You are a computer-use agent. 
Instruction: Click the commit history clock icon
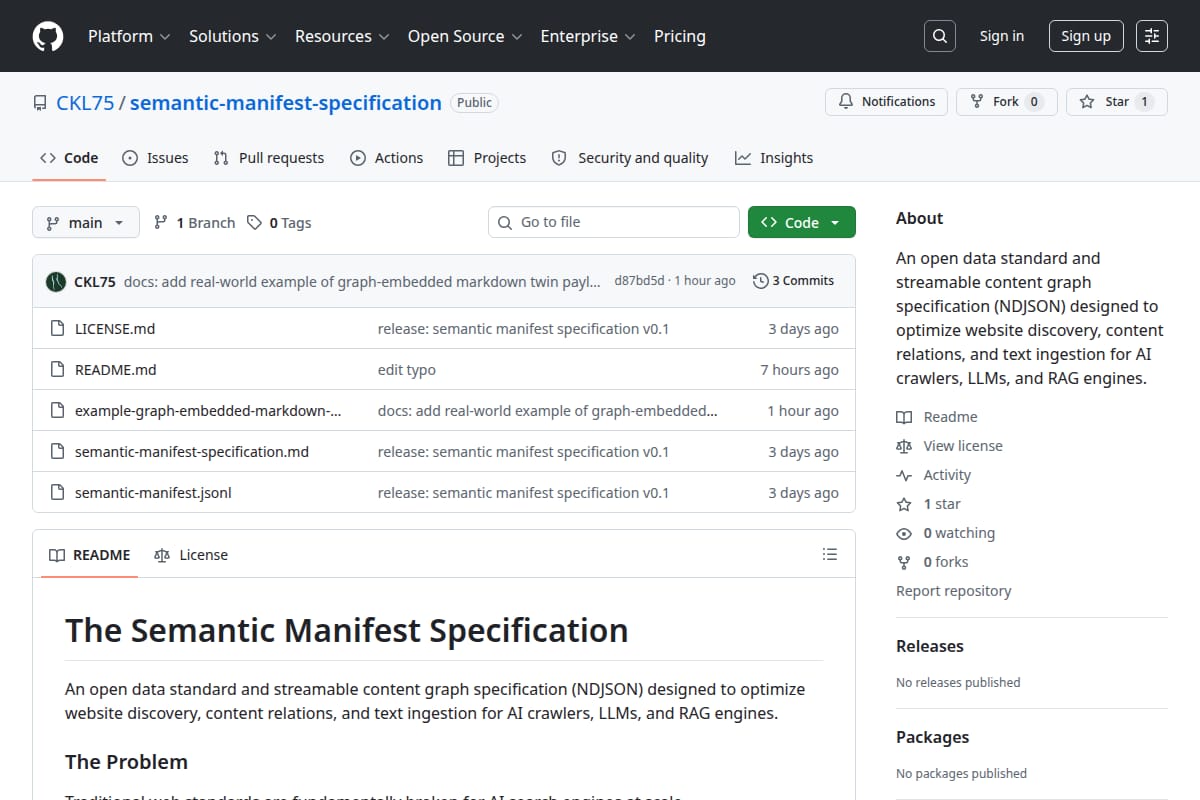tap(760, 281)
